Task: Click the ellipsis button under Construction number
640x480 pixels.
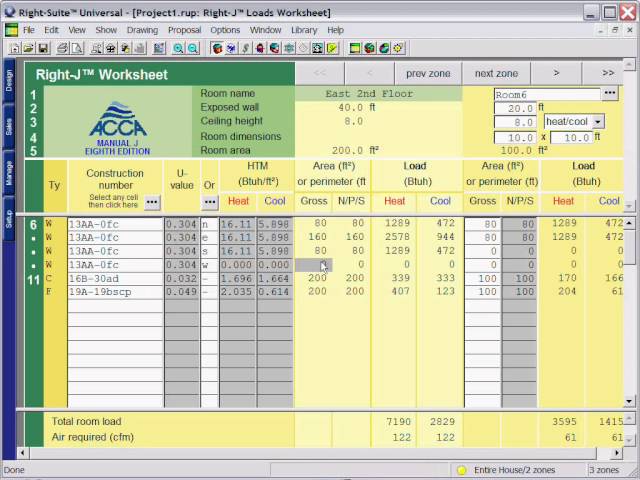Action: pos(152,202)
